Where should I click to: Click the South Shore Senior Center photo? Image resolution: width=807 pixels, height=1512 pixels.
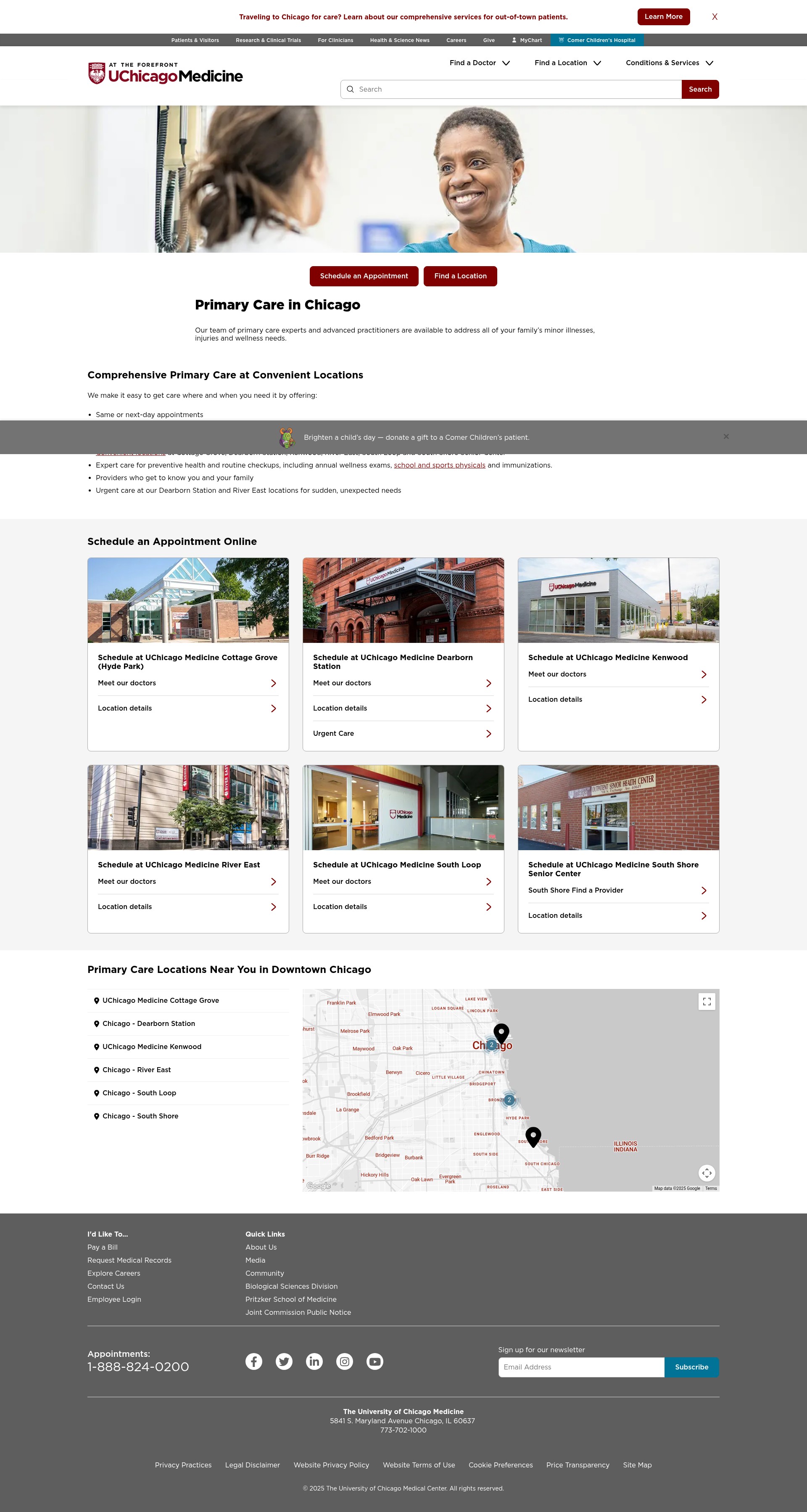[618, 807]
